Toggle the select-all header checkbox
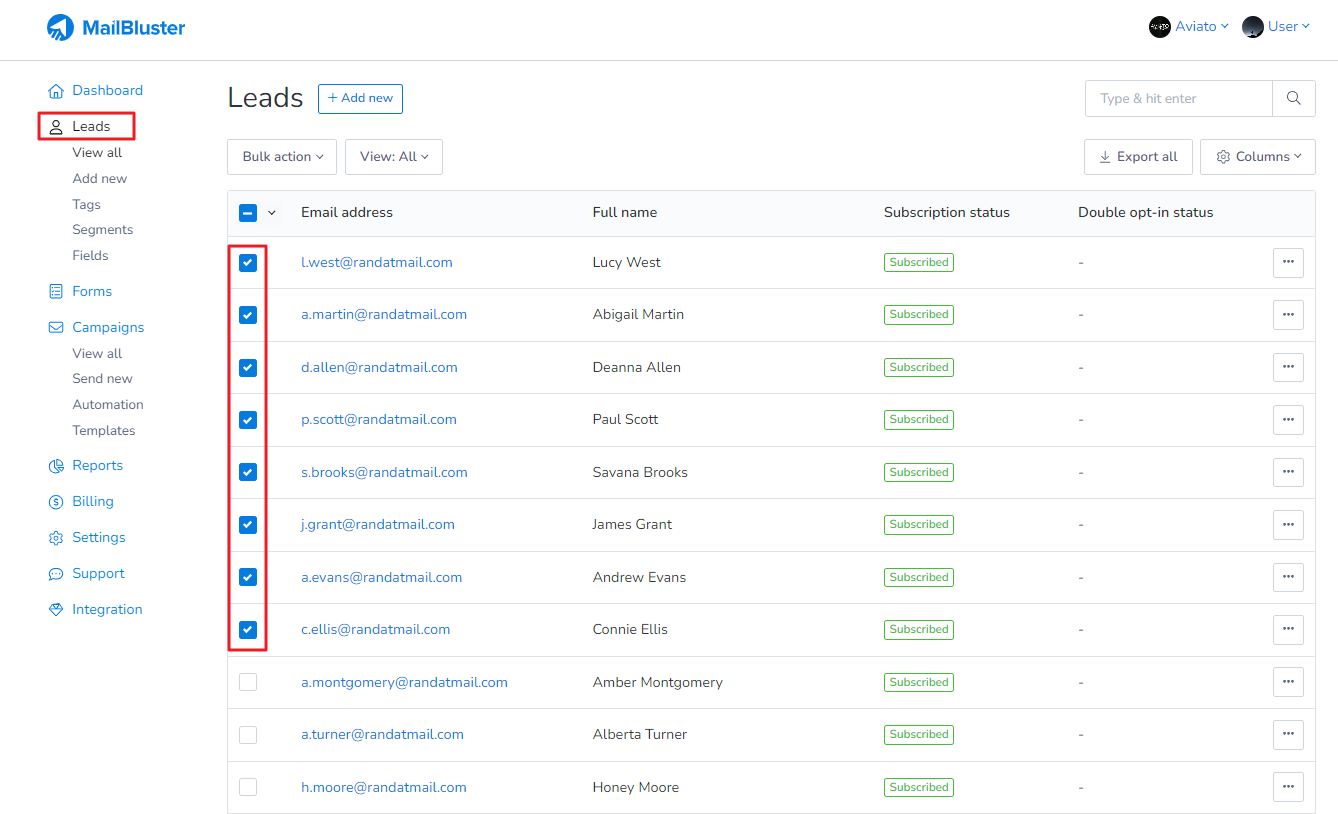1338x814 pixels. point(248,213)
